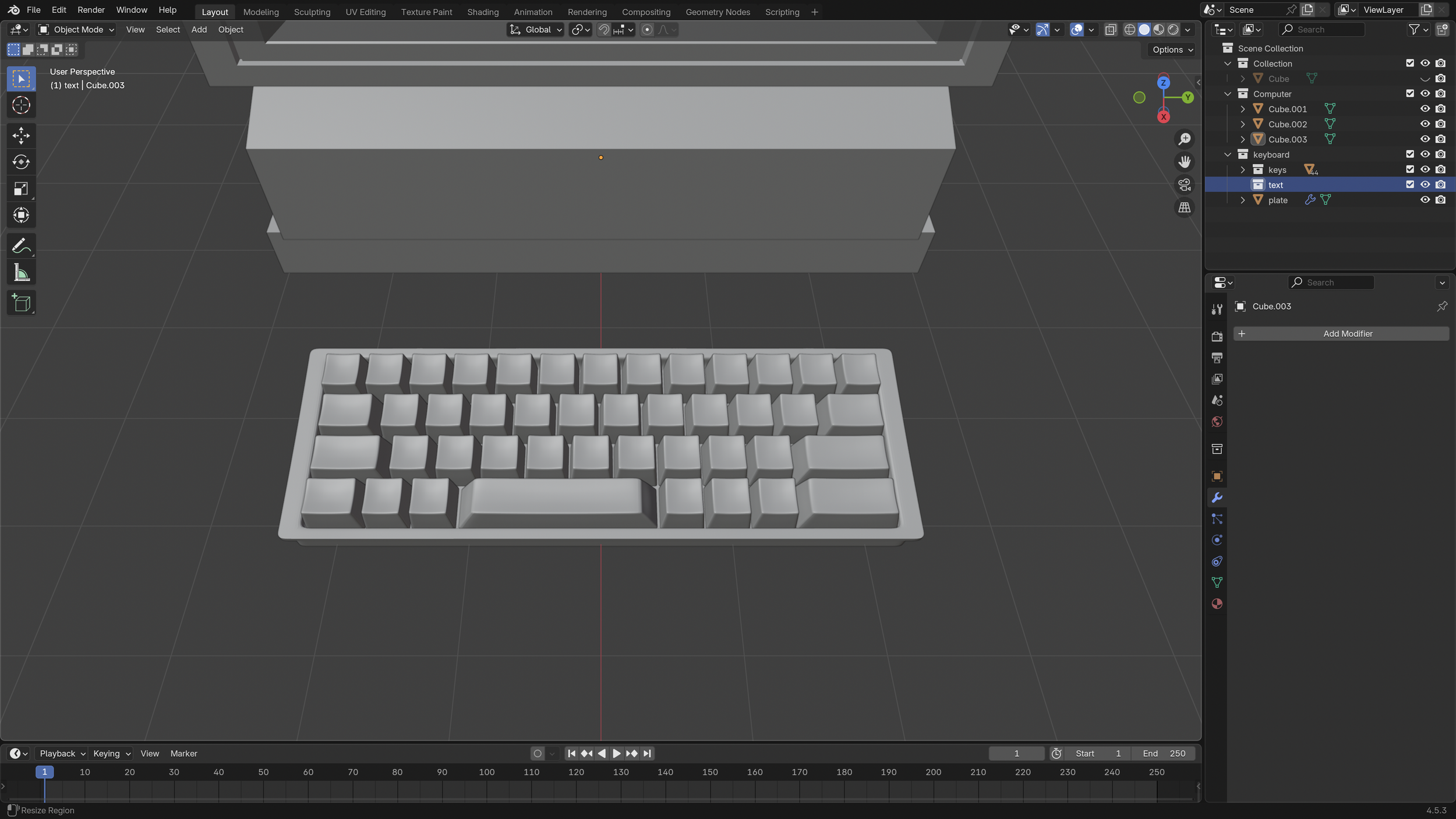Viewport: 1456px width, 819px height.
Task: Open the Render menu
Action: pyautogui.click(x=91, y=10)
